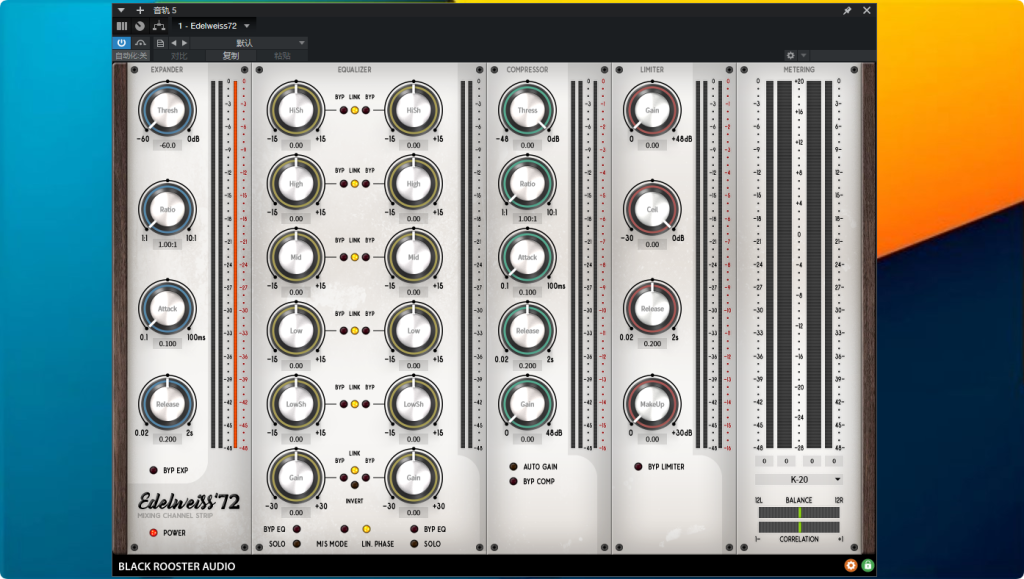Click the Compressor Ratio knob

pos(527,183)
